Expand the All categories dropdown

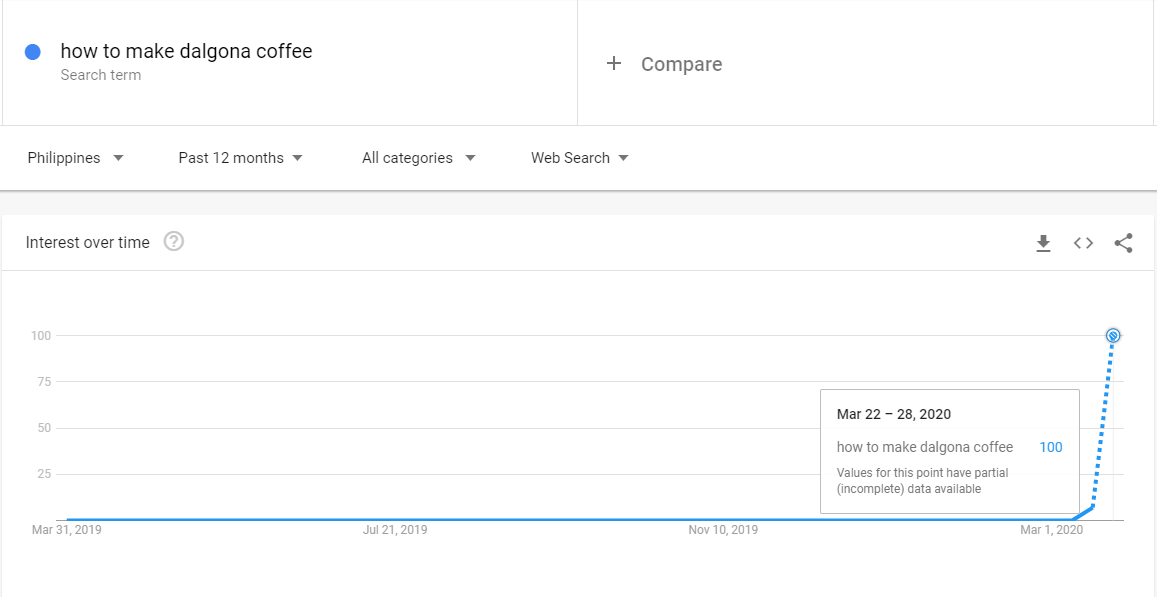[418, 158]
